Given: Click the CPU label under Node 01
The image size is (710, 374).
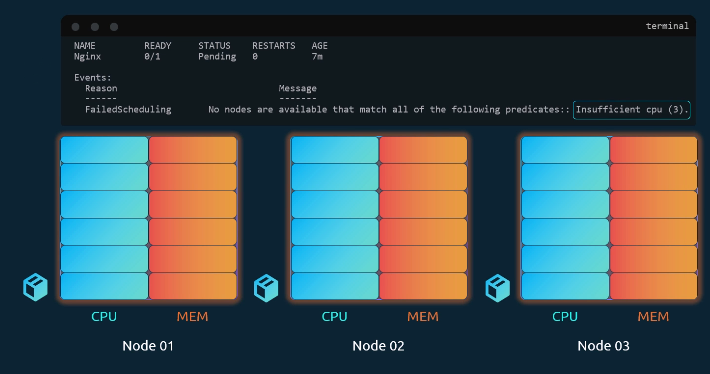Looking at the screenshot, I should (104, 316).
